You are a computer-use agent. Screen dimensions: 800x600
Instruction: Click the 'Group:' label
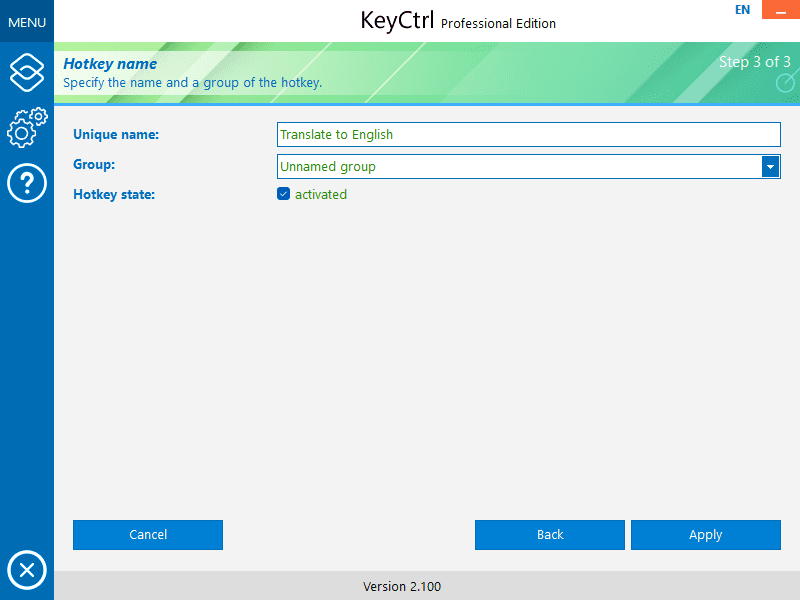pos(94,164)
